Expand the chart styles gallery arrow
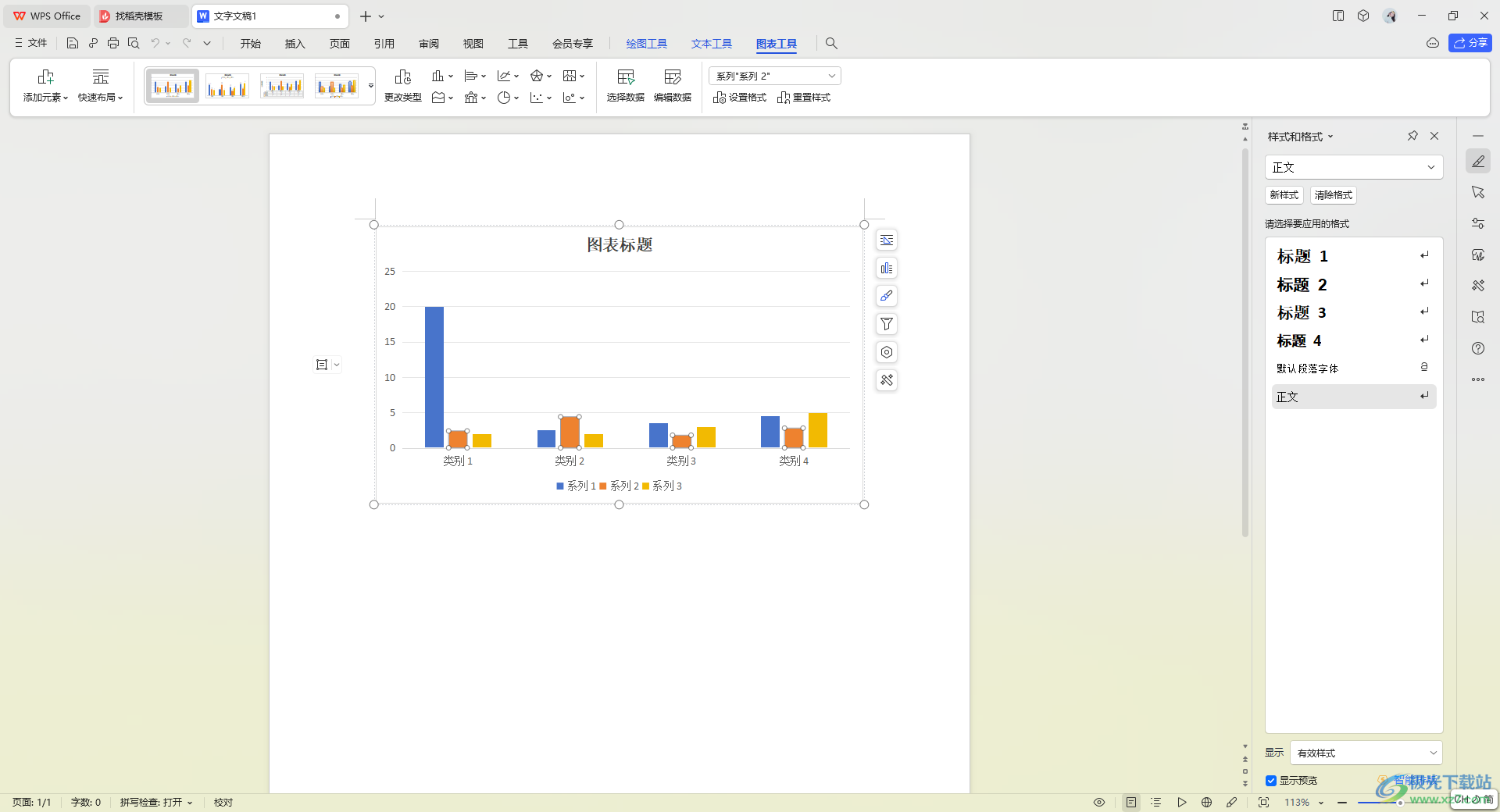 370,86
